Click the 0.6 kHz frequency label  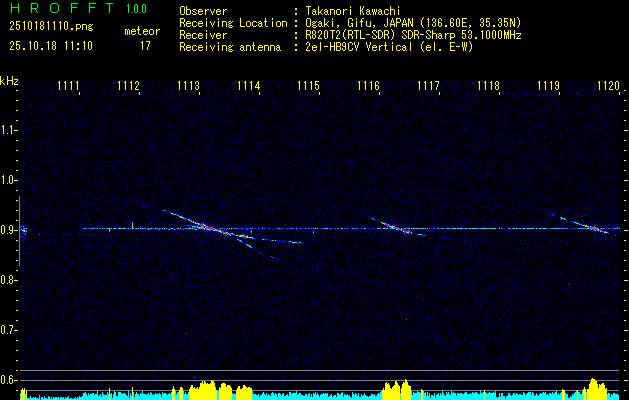7,380
